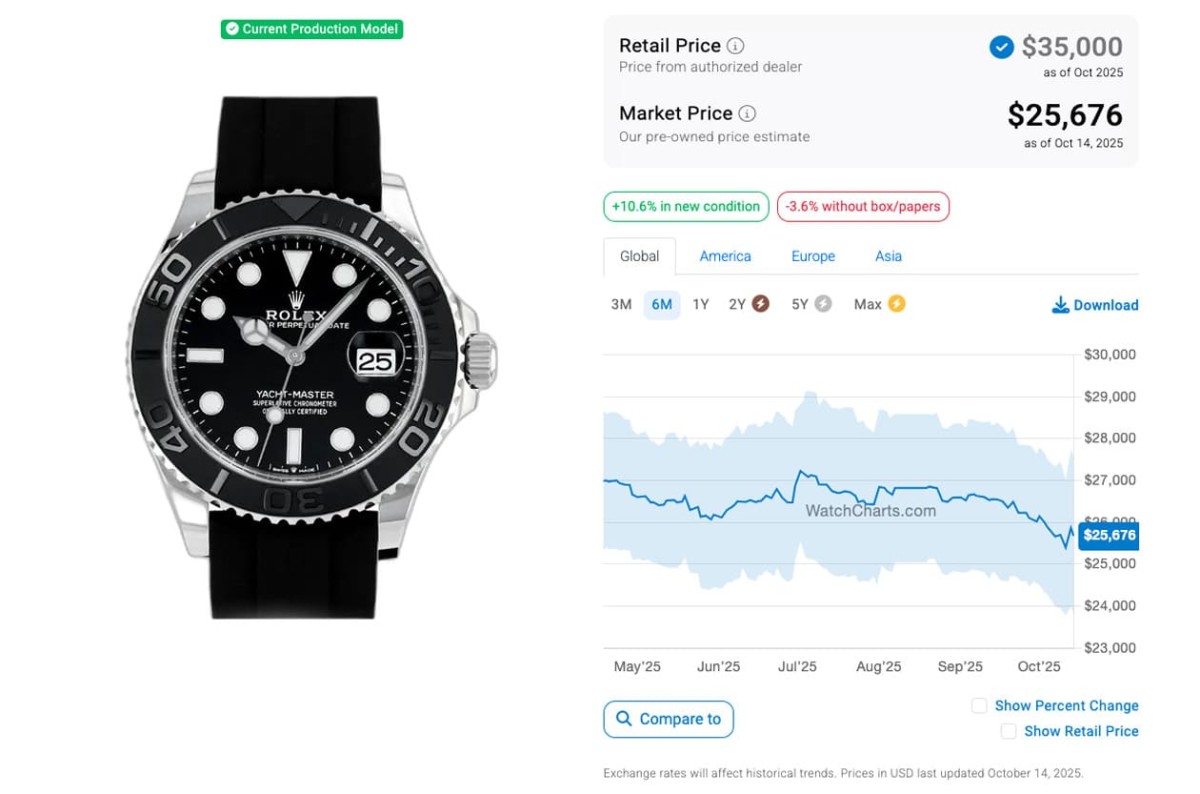The width and height of the screenshot is (1200, 794).
Task: Click the Compare to magnifier icon
Action: tap(624, 719)
